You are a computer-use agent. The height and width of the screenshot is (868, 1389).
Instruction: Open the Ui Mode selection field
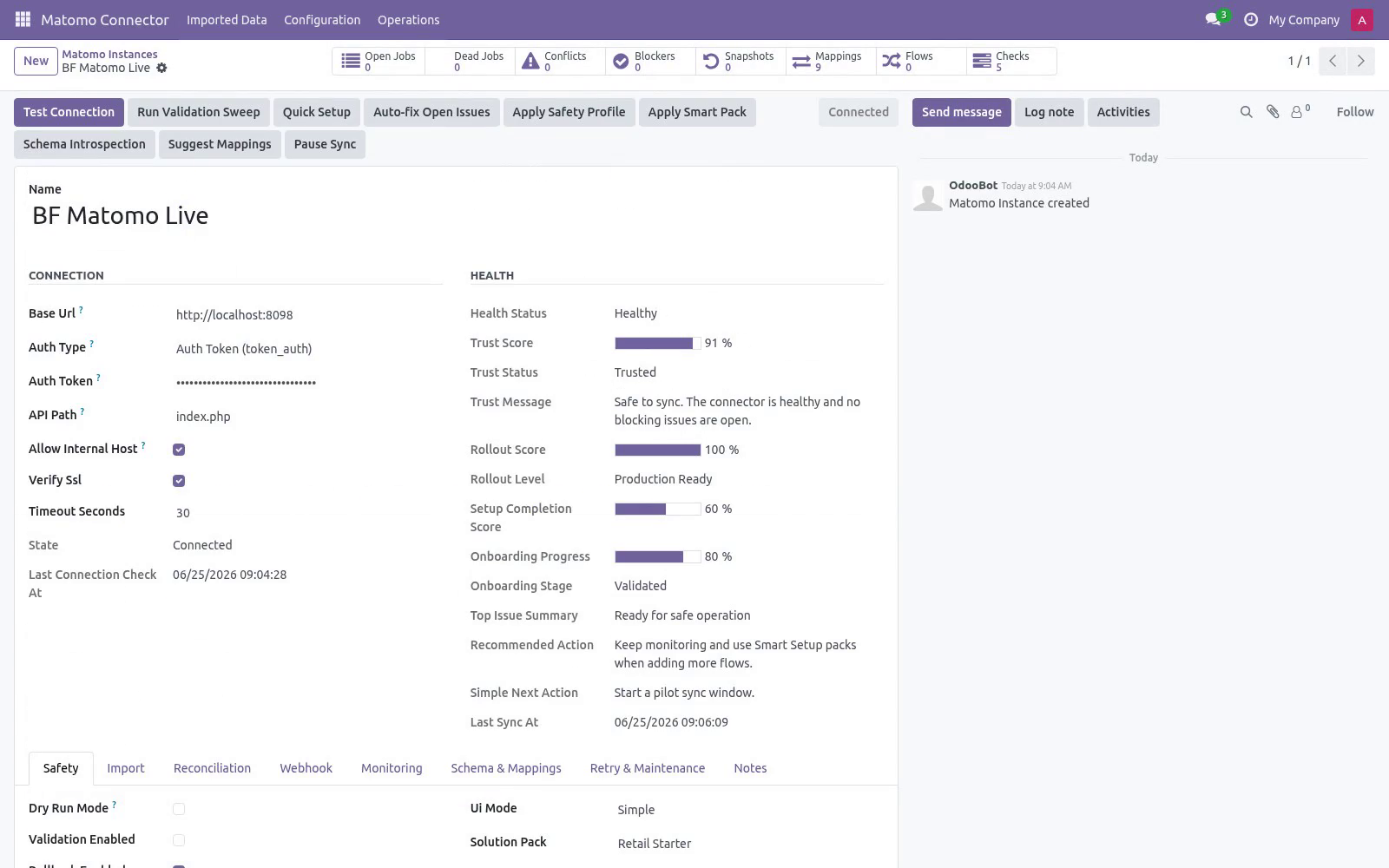pos(749,810)
